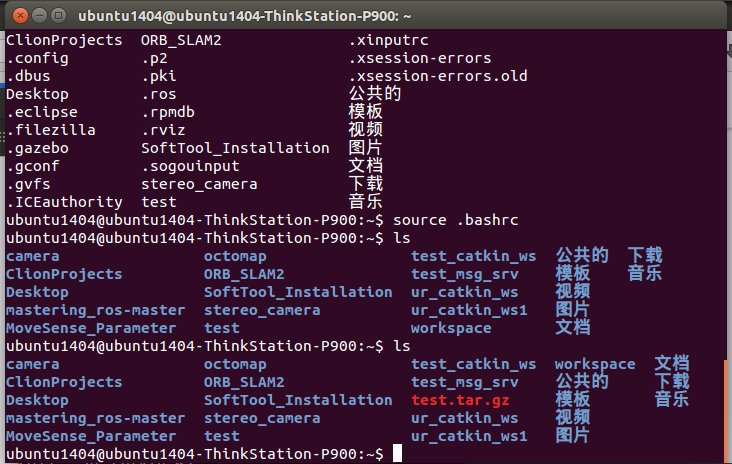Click the .sogouinput entry

[x=190, y=166]
